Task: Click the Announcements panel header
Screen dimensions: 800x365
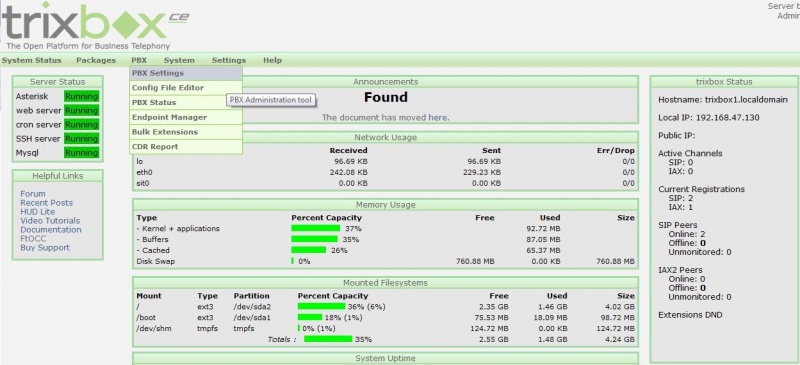Action: click(386, 82)
